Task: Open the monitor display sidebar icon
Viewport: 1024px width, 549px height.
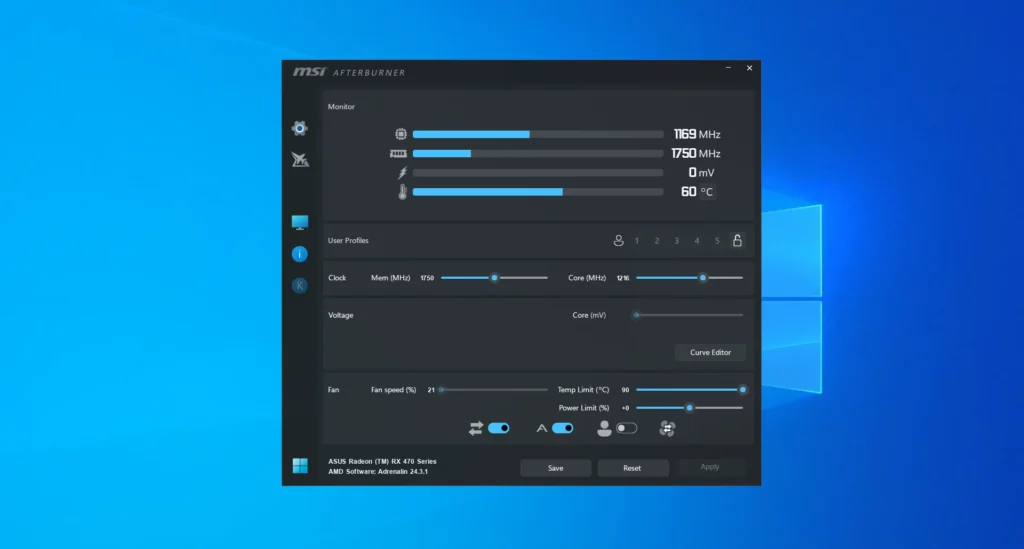Action: pos(300,223)
